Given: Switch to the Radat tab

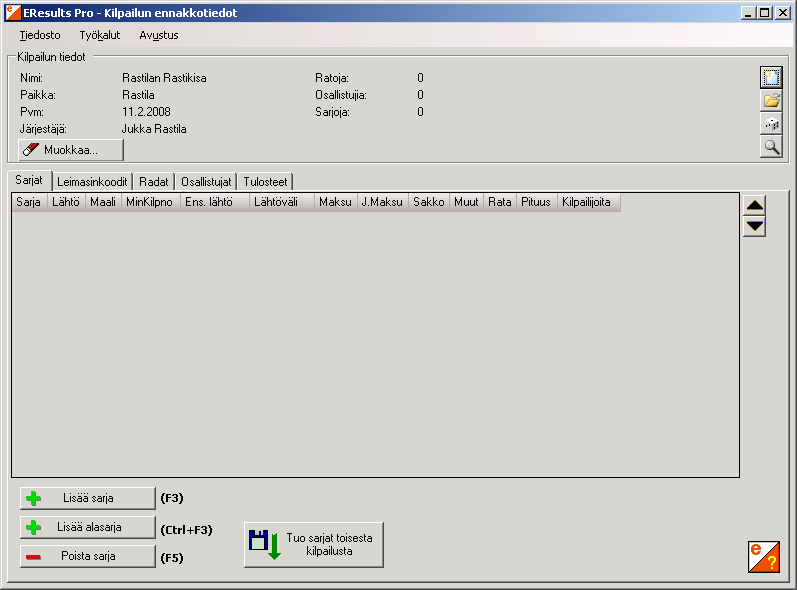Looking at the screenshot, I should [154, 182].
